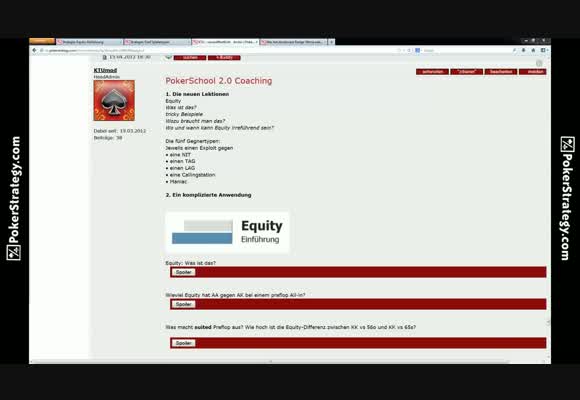Reveal the spoiler for AA gegen AK question

pos(184,304)
